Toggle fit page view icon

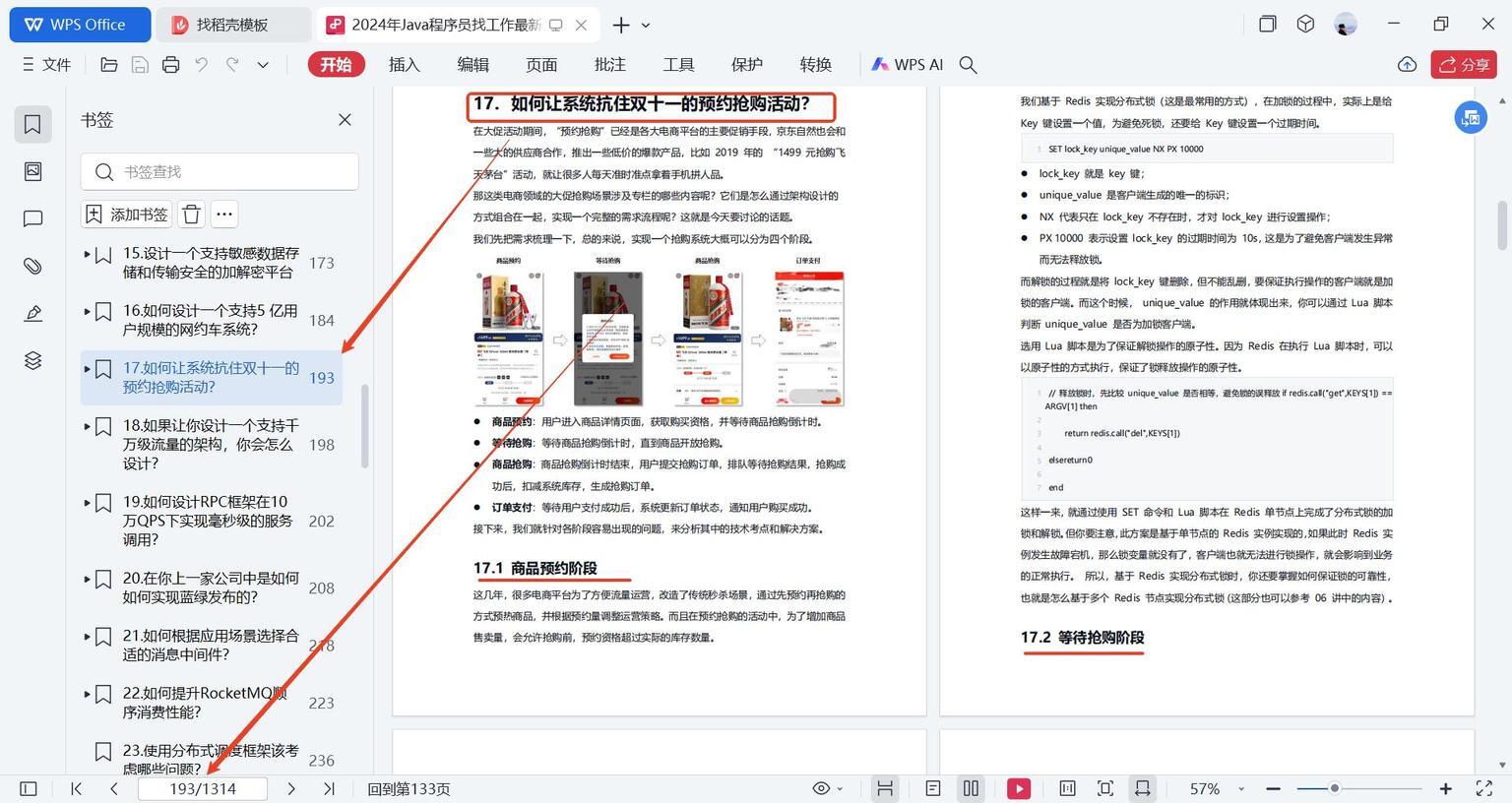1105,788
